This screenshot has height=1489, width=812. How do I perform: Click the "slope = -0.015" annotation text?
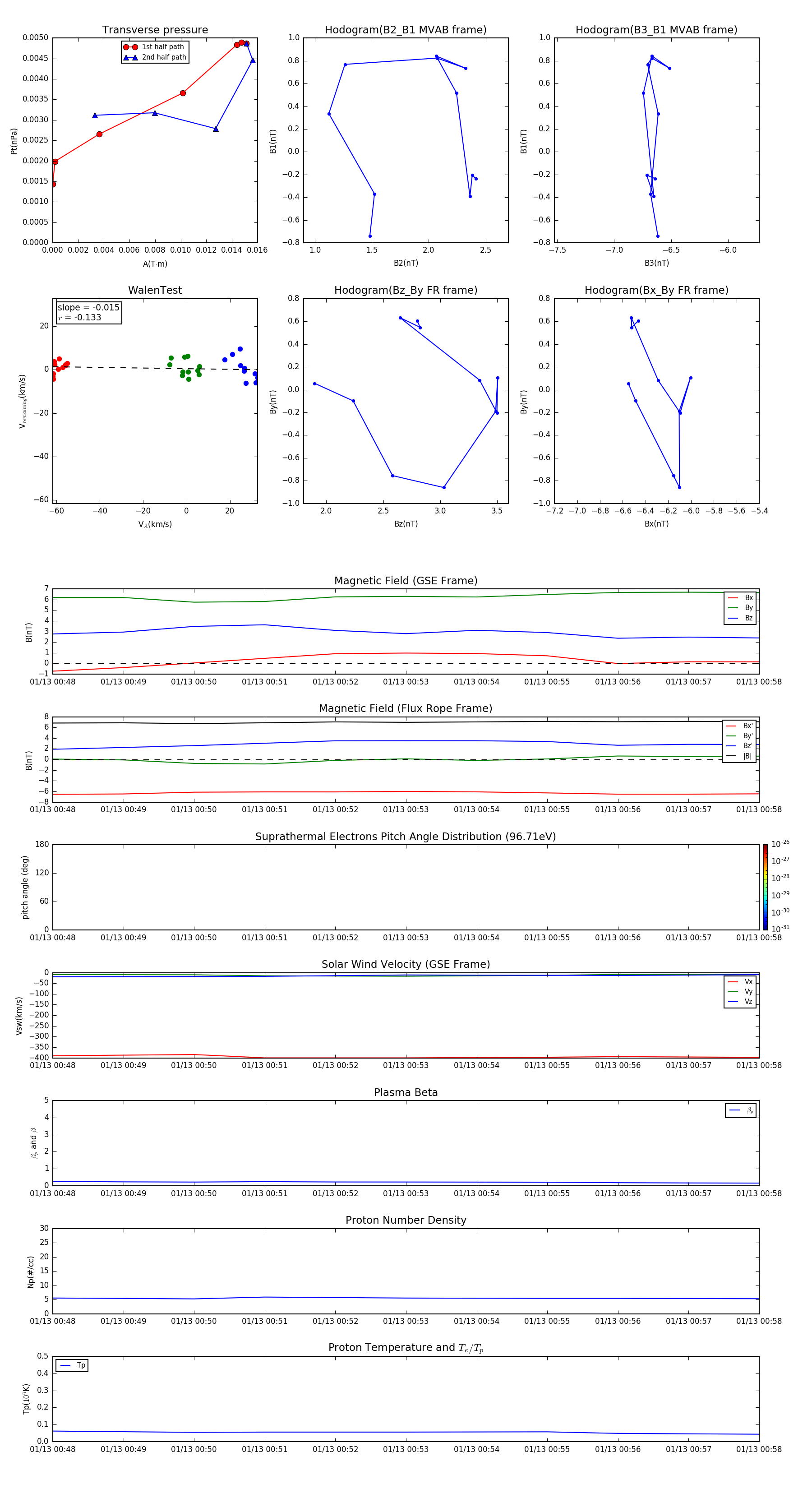point(88,308)
